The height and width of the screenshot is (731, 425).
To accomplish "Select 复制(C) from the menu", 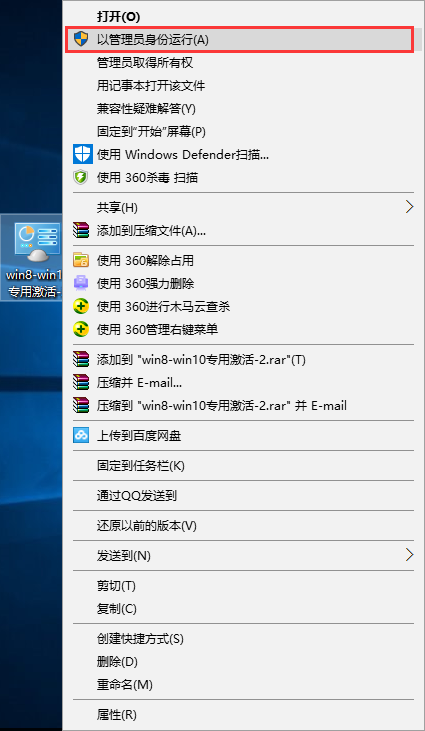I will coord(117,609).
